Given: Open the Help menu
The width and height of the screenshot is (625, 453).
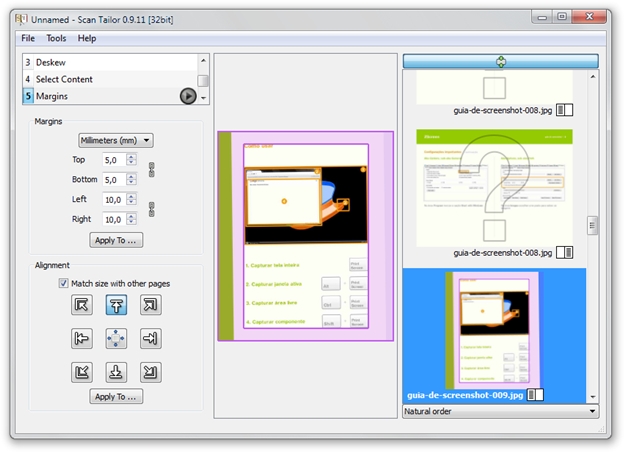Looking at the screenshot, I should [x=87, y=38].
